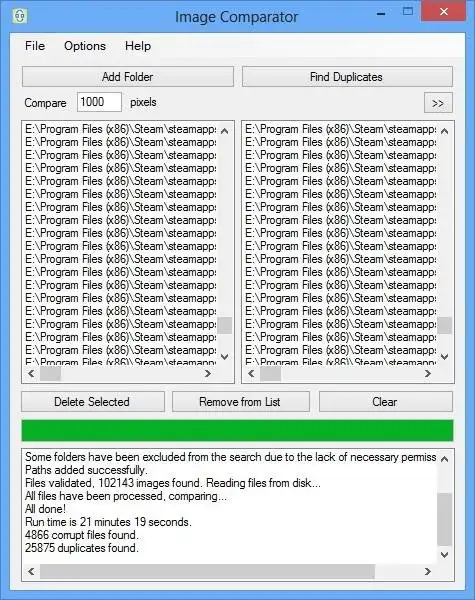This screenshot has width=475, height=600.
Task: Click the "Run time is 21 minutes" log line
Action: pos(108,522)
